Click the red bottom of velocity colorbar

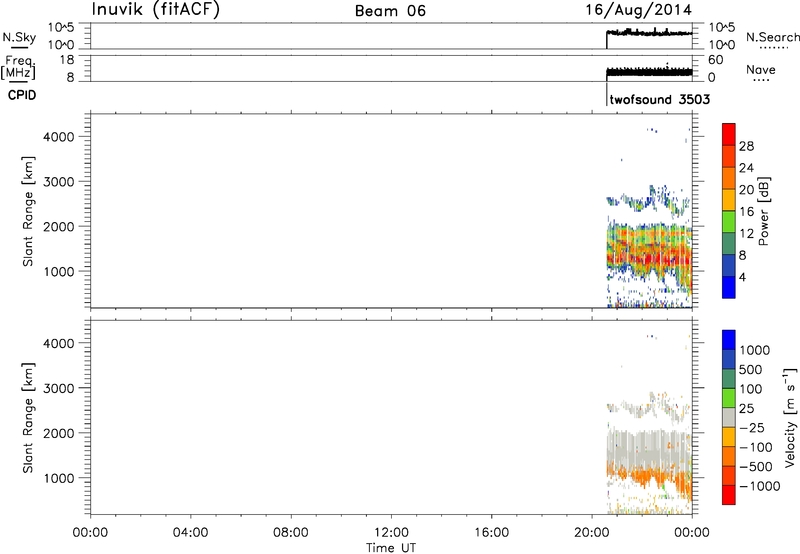[x=729, y=495]
